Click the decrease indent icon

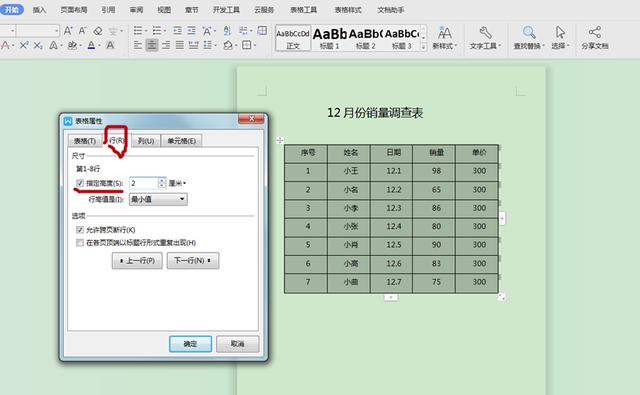[x=177, y=31]
